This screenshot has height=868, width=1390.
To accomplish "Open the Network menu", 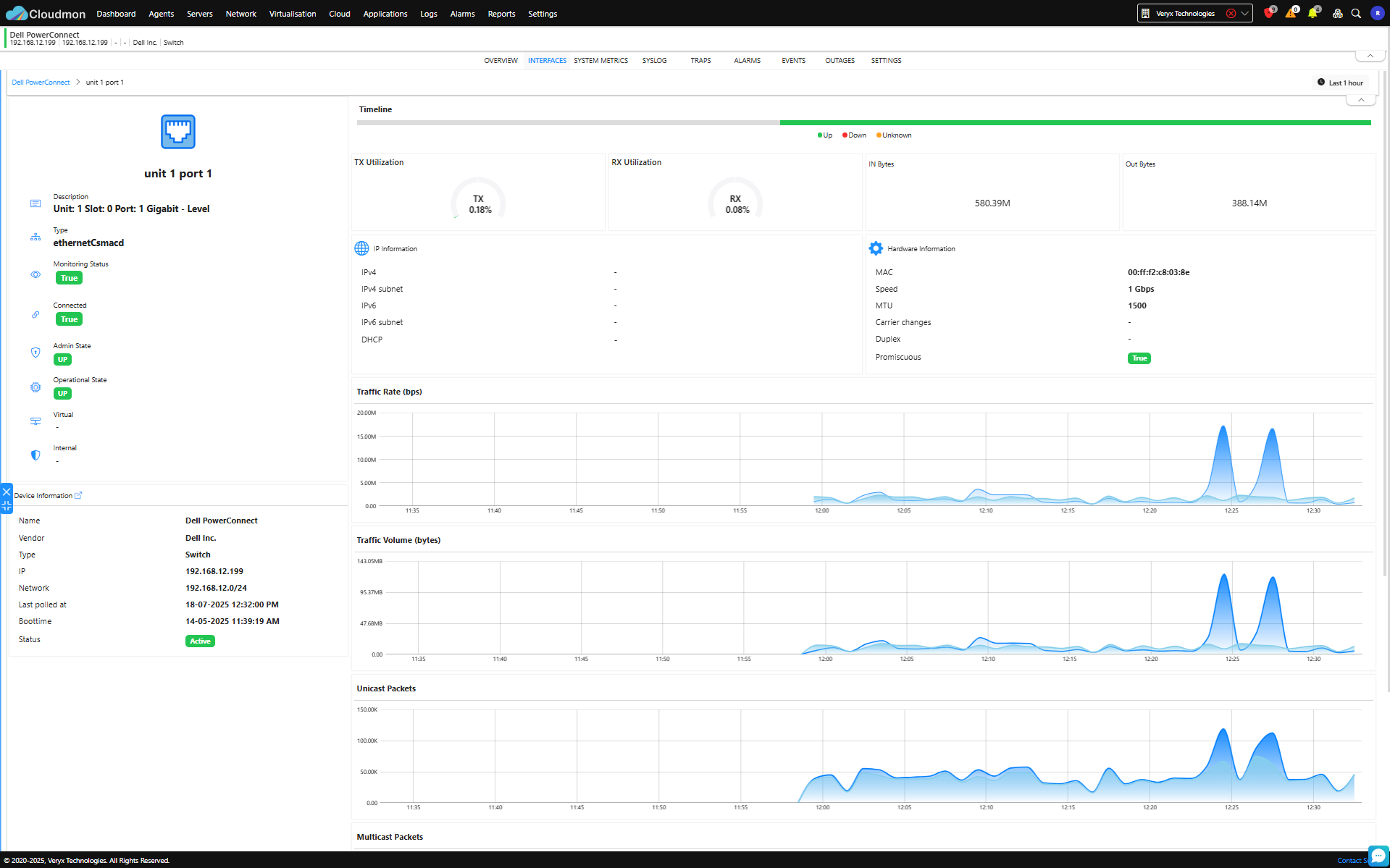I will [241, 14].
